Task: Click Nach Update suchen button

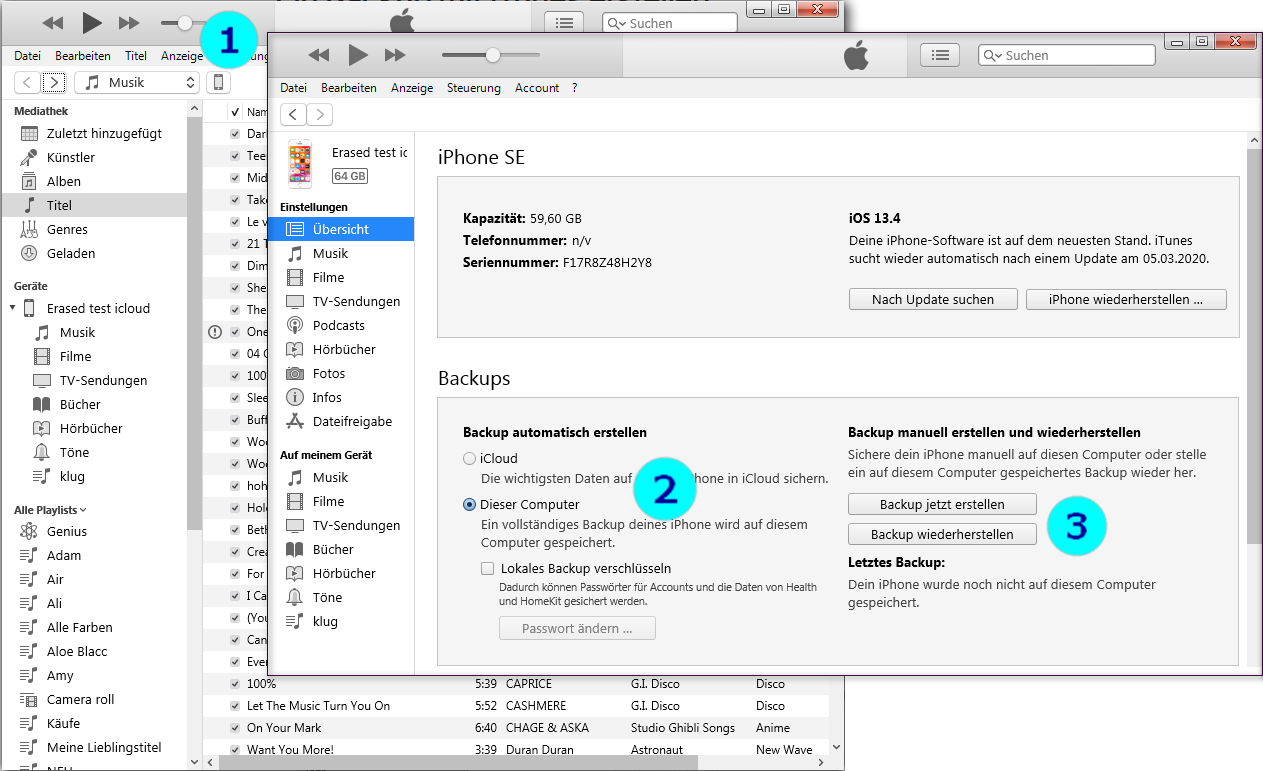Action: click(933, 299)
